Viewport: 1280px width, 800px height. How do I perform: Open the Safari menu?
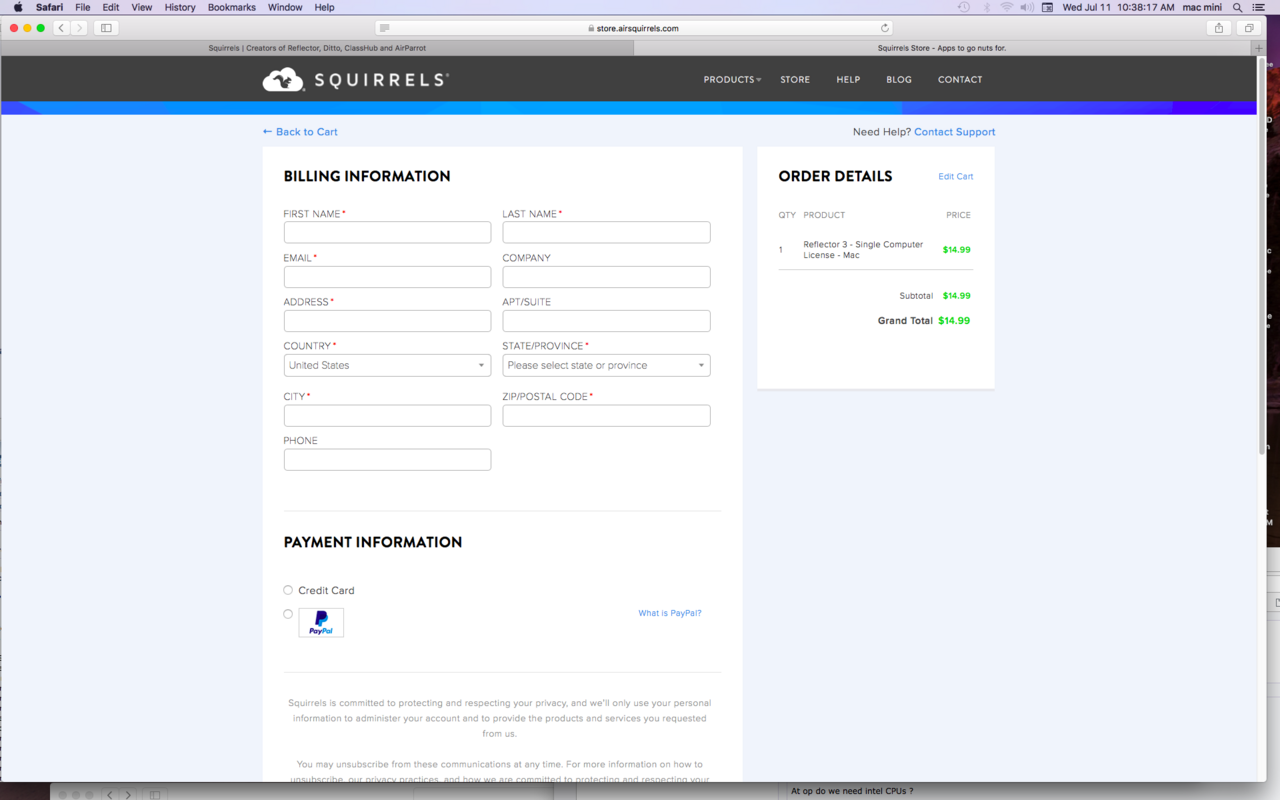click(49, 7)
